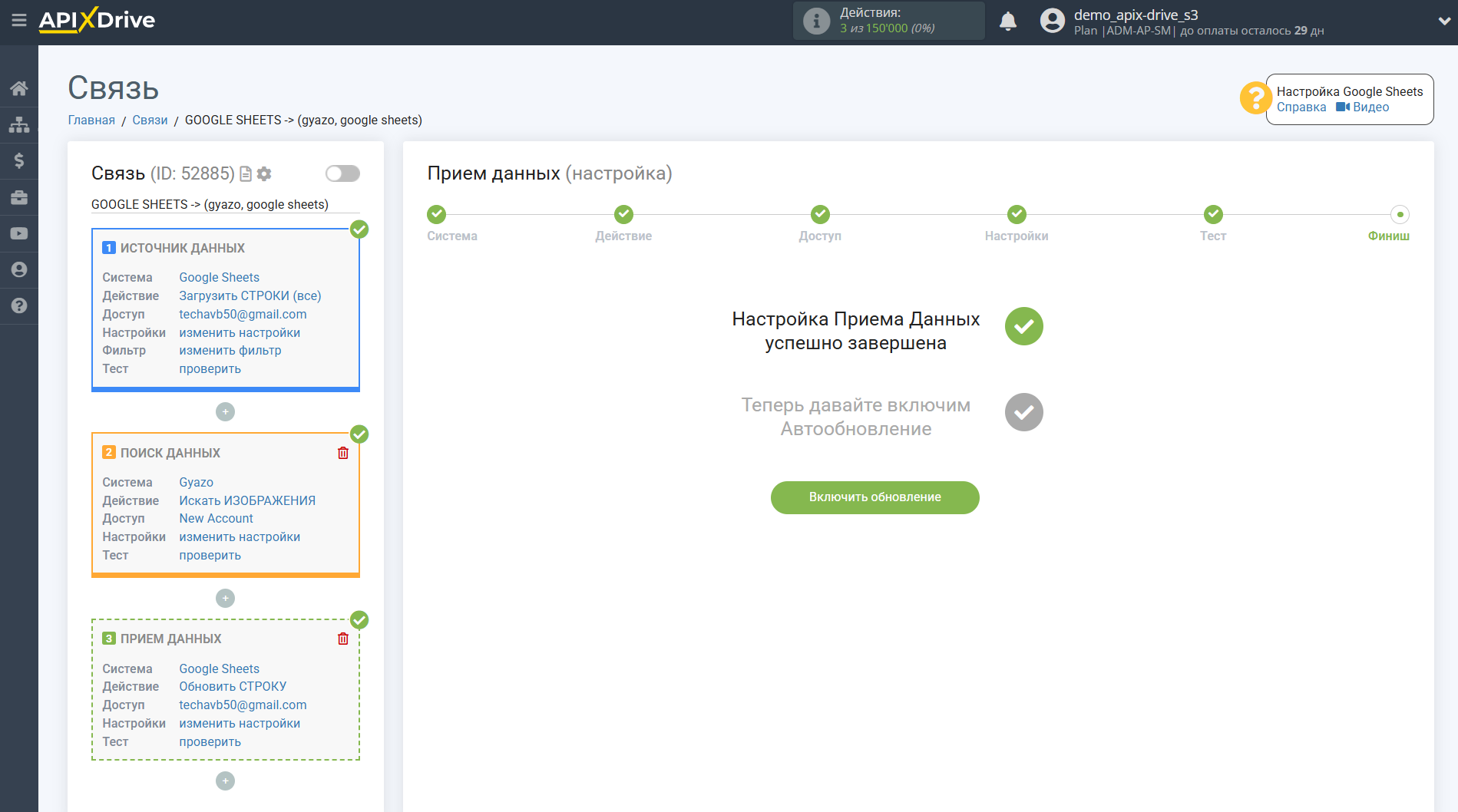Click the help question-mark icon in the sidebar
Screen dimensions: 1458x812
(19, 306)
